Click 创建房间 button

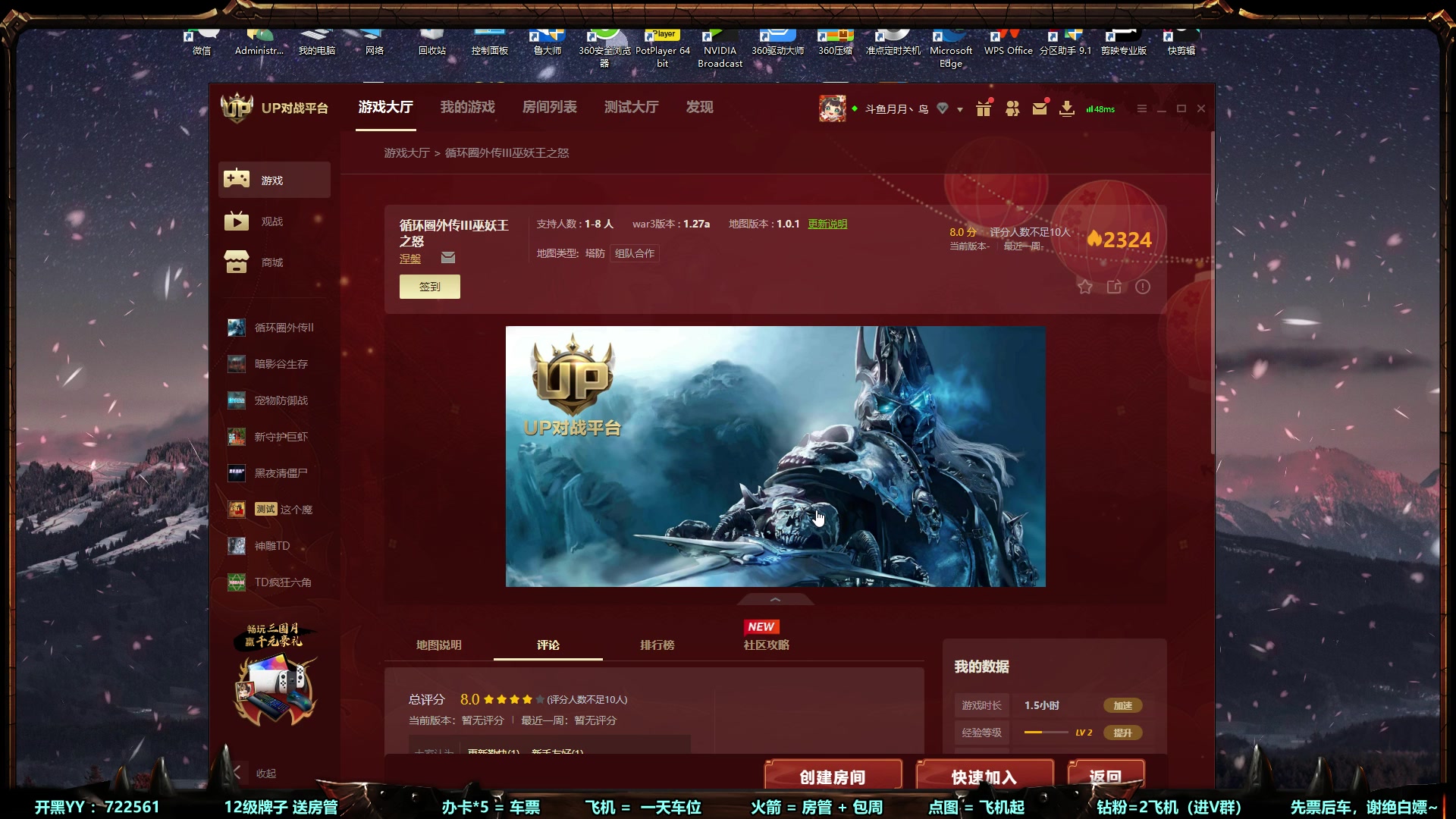pyautogui.click(x=833, y=776)
